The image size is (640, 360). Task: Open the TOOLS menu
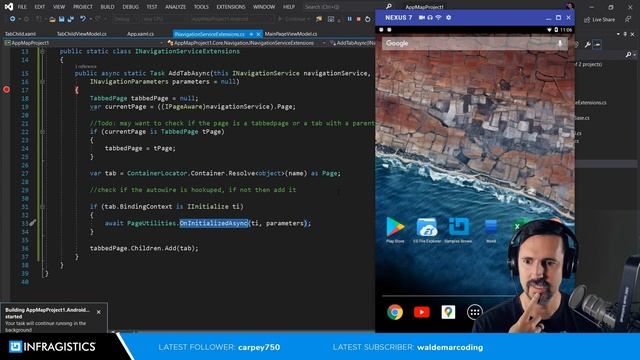[x=201, y=7]
